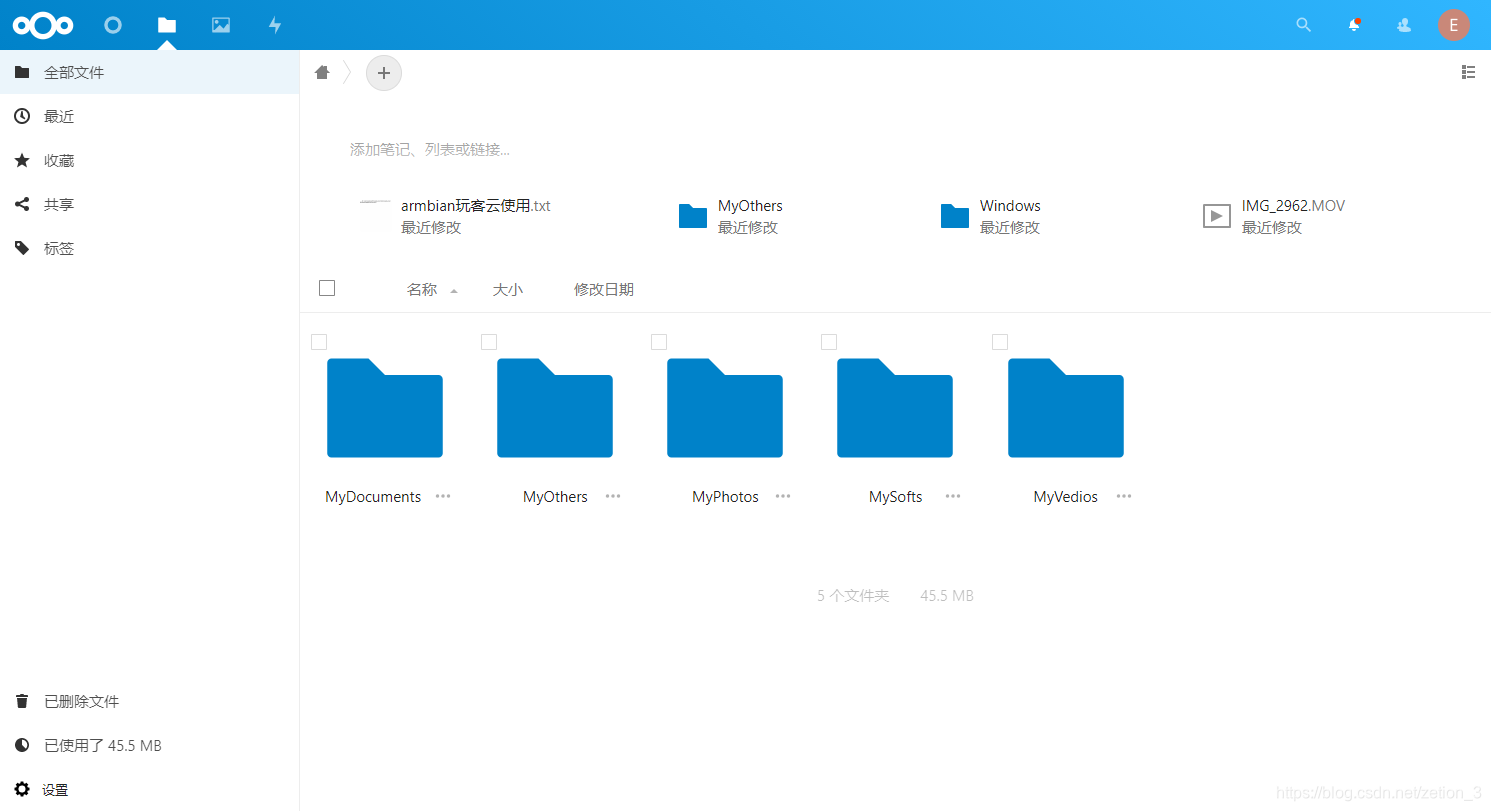Open the three-dot menu on MySofts
The image size is (1491, 811).
[x=952, y=496]
